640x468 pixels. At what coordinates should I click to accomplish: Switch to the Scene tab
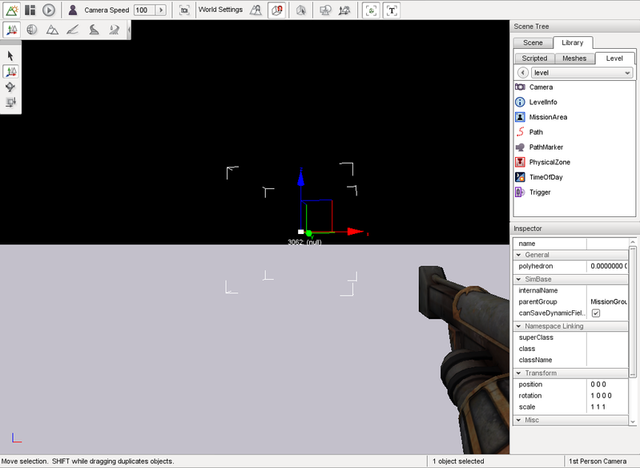tap(533, 43)
